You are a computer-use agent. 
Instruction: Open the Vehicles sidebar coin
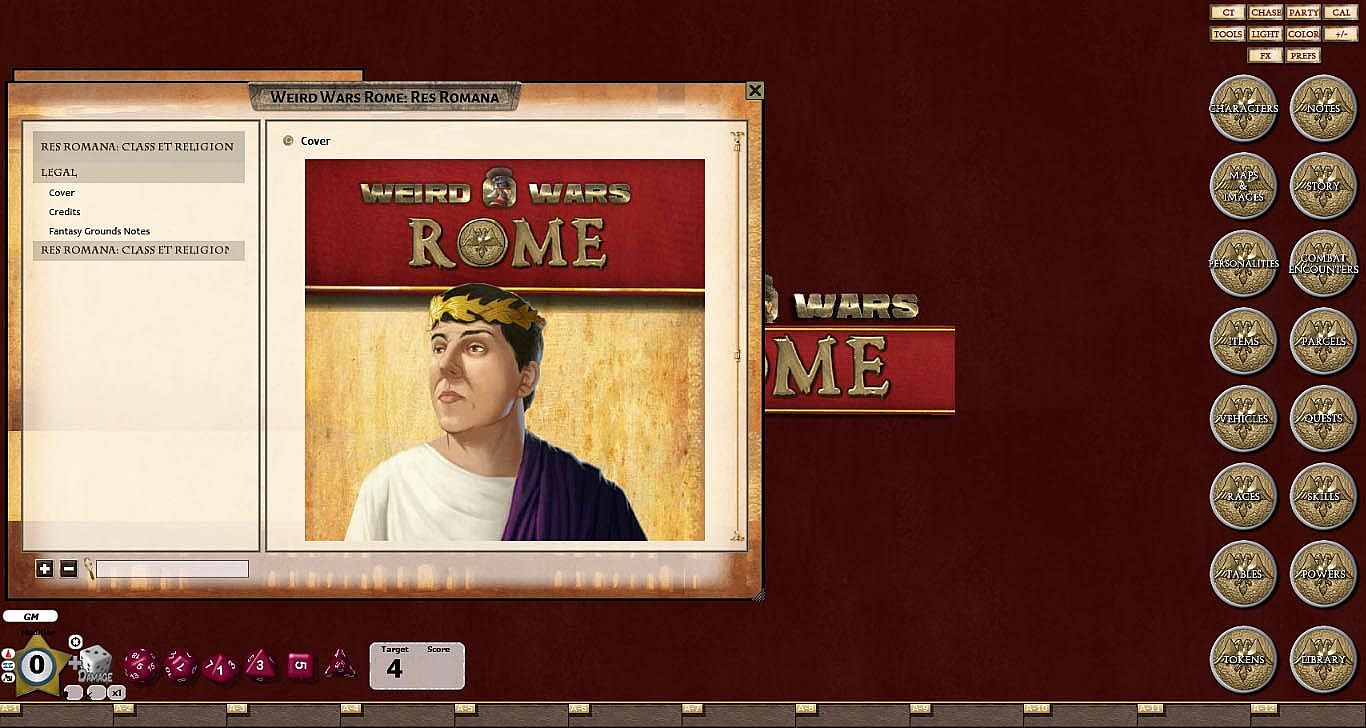pyautogui.click(x=1243, y=419)
